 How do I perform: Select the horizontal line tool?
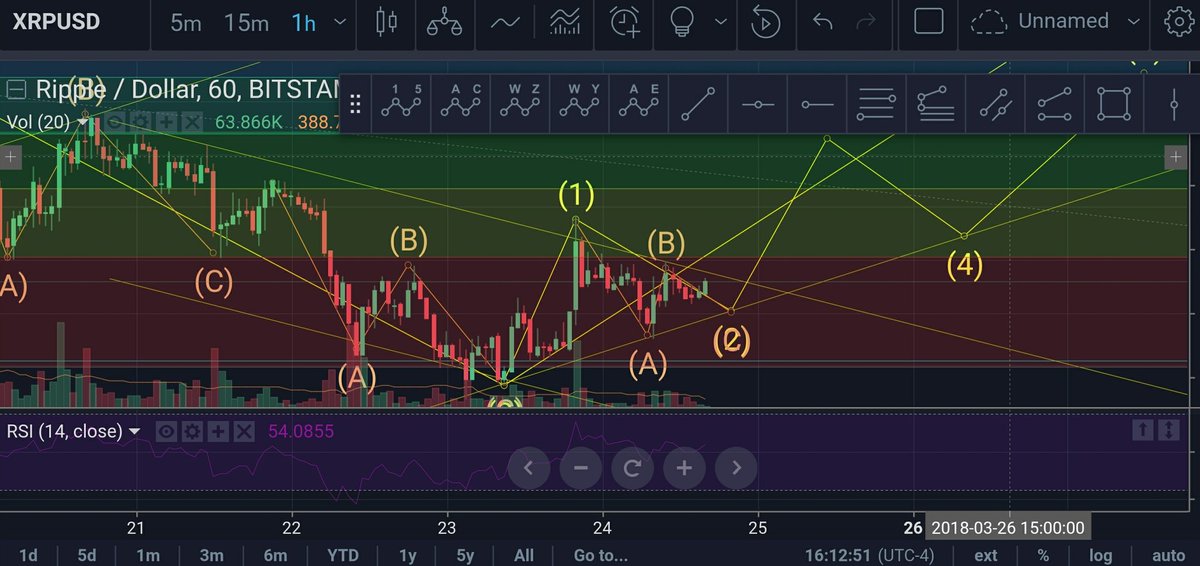tap(757, 104)
